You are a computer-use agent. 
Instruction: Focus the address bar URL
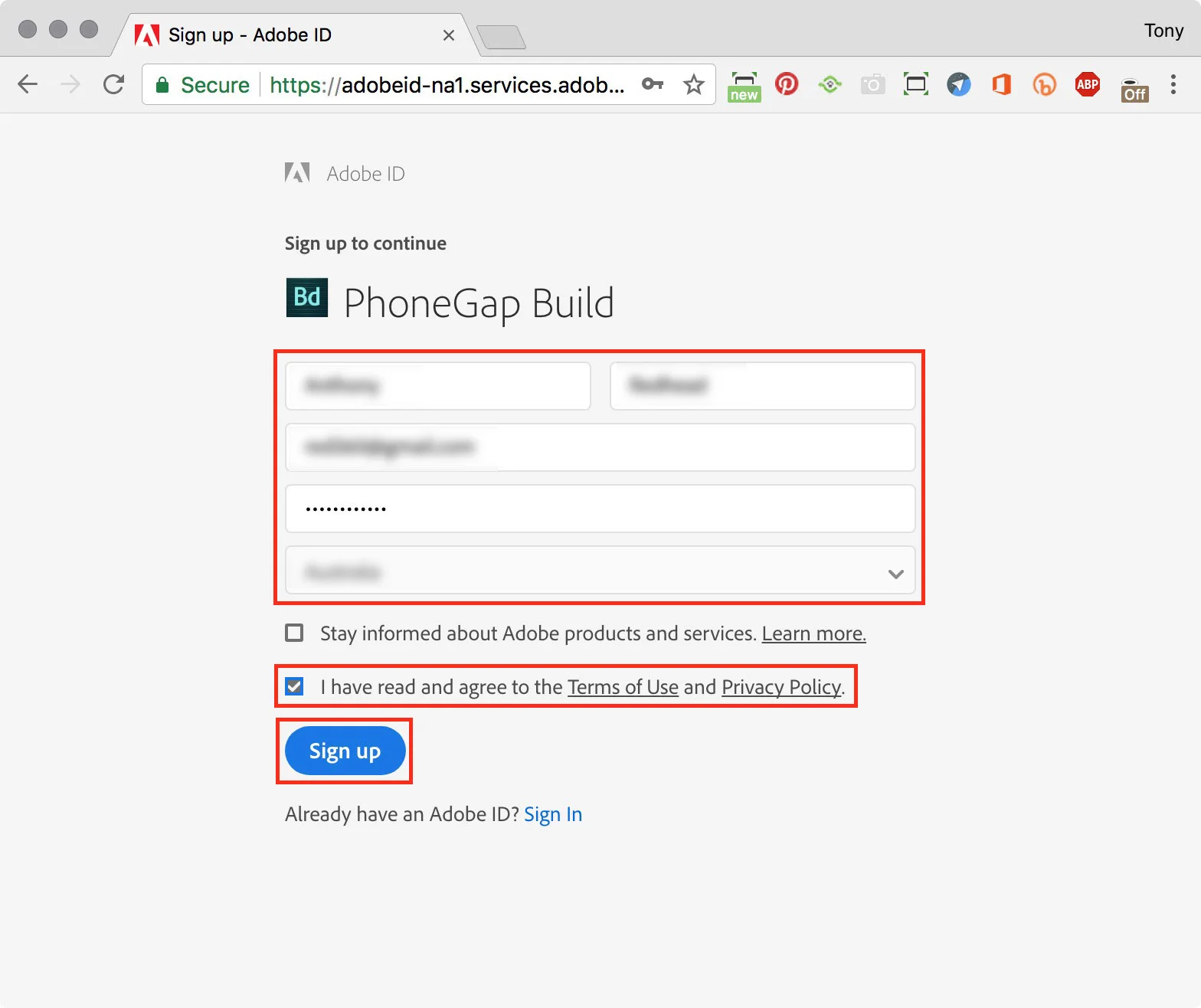click(447, 85)
